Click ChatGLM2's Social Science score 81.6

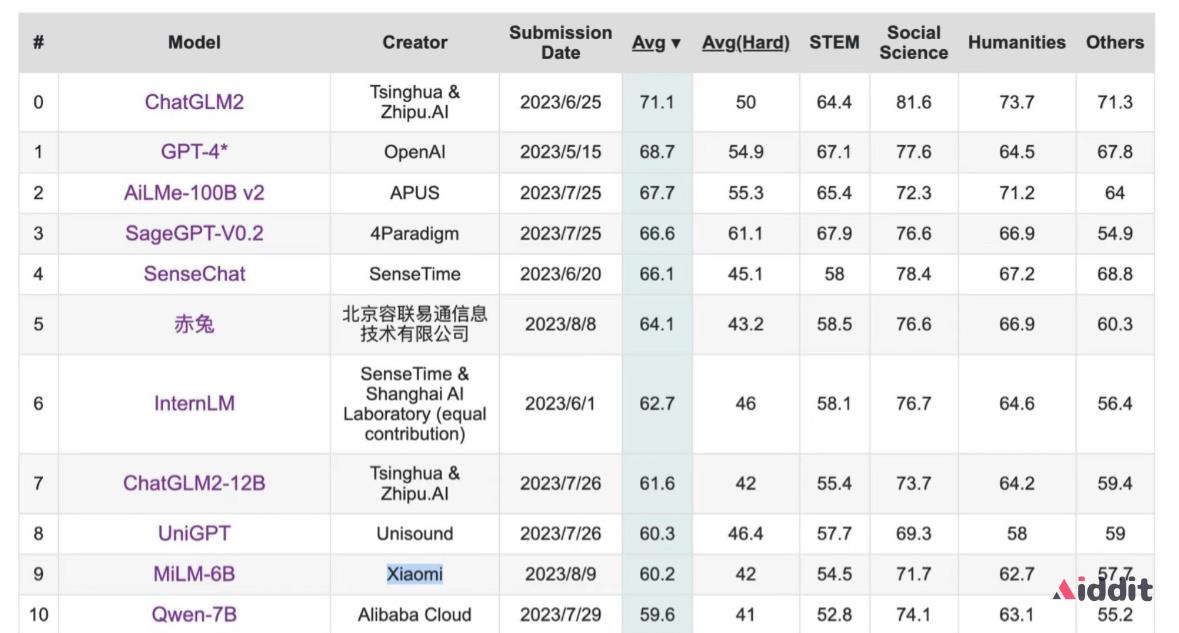914,102
